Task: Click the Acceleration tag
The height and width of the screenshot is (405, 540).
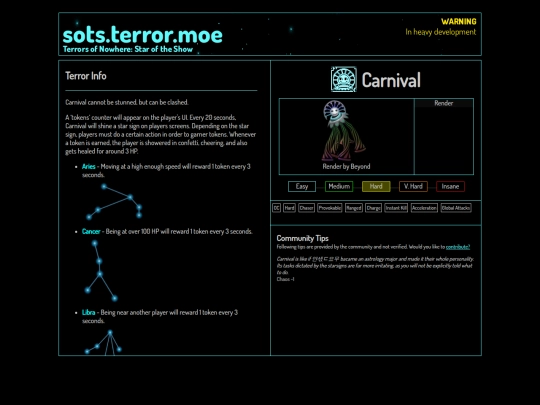Action: (x=424, y=208)
